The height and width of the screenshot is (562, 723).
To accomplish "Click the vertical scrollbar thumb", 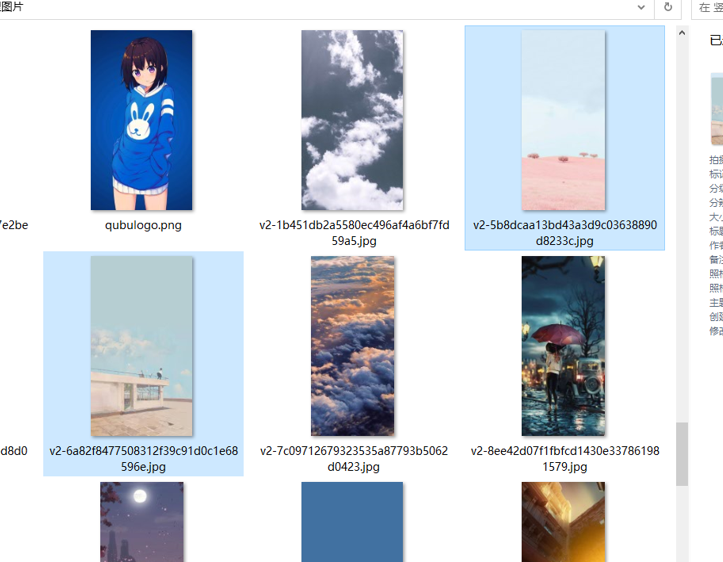I will pos(682,454).
